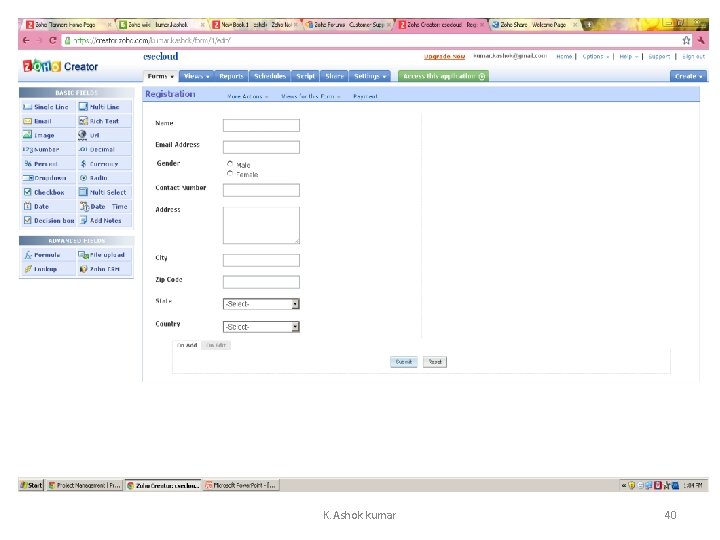The width and height of the screenshot is (720, 540).
Task: Choose the Decimal field type
Action: click(x=104, y=150)
